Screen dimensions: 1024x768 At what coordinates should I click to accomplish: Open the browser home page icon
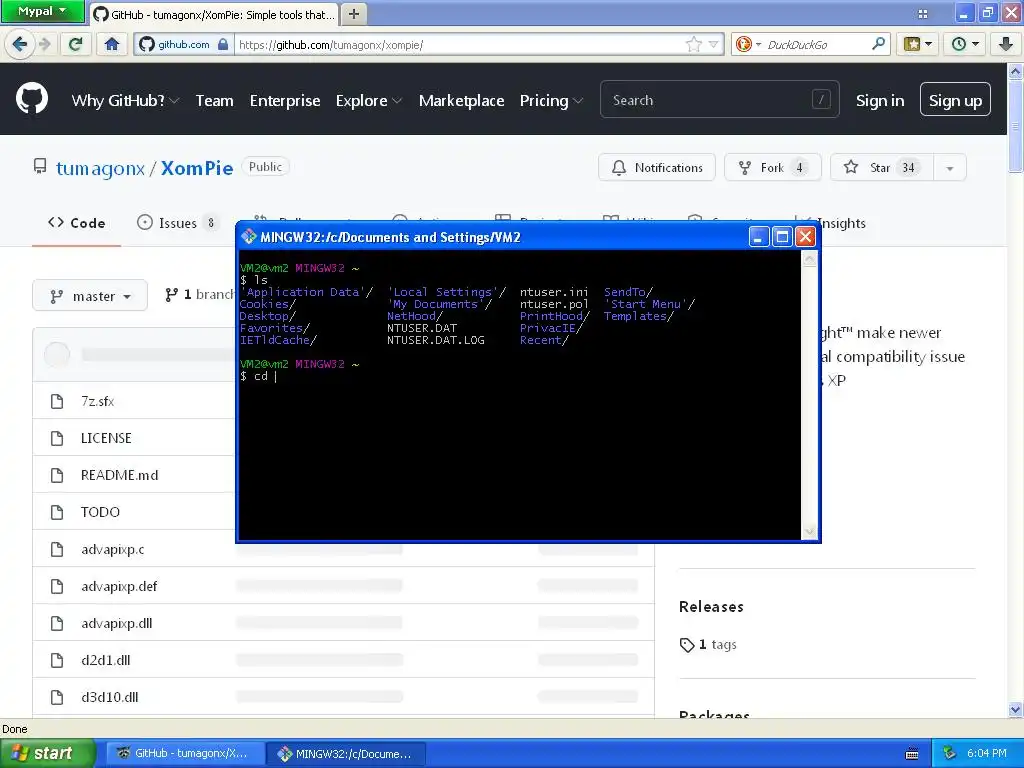click(112, 44)
